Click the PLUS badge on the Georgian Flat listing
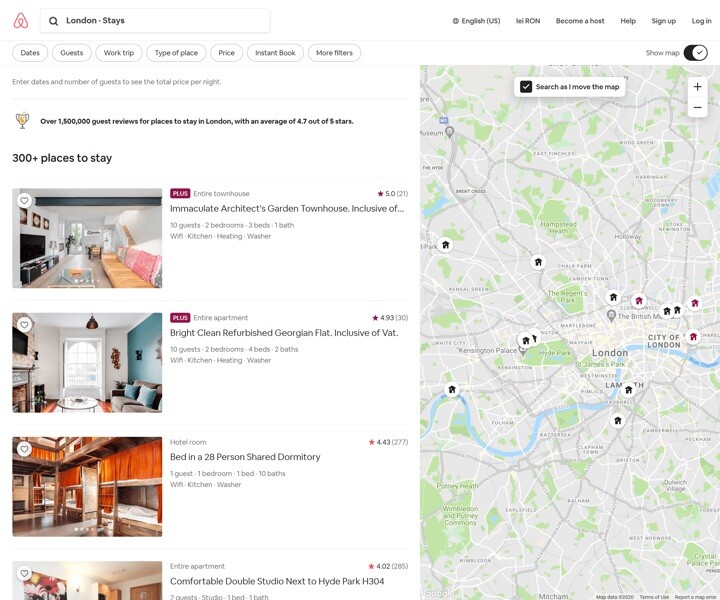Viewport: 720px width, 600px height. pyautogui.click(x=180, y=318)
